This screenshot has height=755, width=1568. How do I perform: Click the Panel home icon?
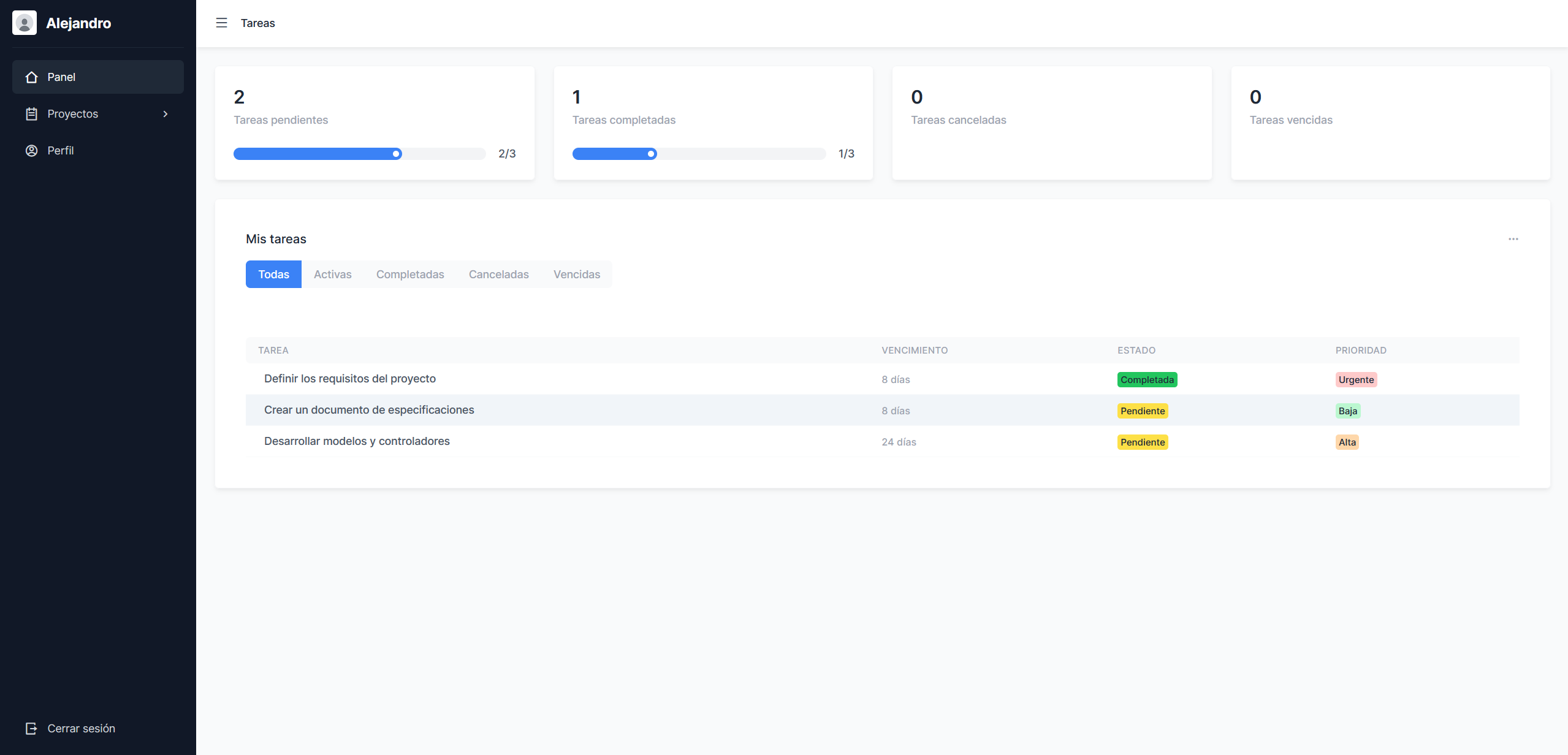click(31, 77)
